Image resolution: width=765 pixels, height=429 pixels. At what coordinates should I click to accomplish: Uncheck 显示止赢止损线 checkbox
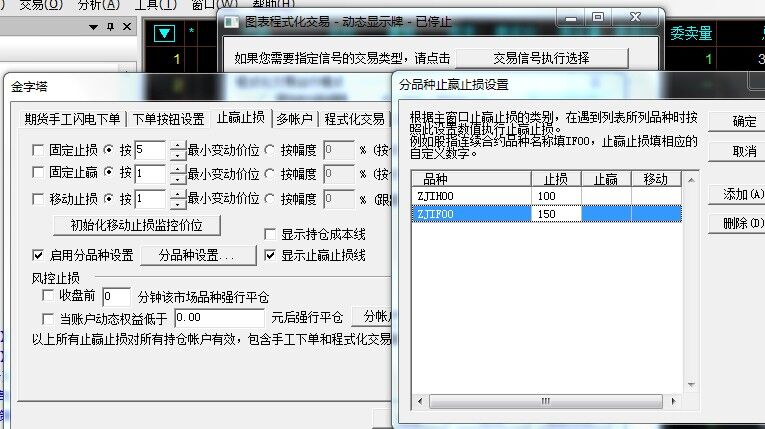coord(270,255)
